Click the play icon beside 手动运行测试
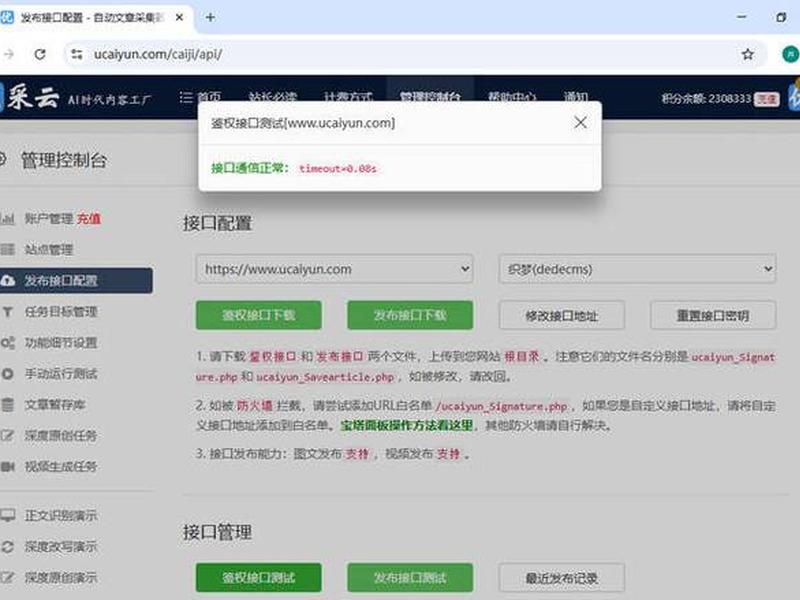Viewport: 800px width, 600px height. (8, 374)
